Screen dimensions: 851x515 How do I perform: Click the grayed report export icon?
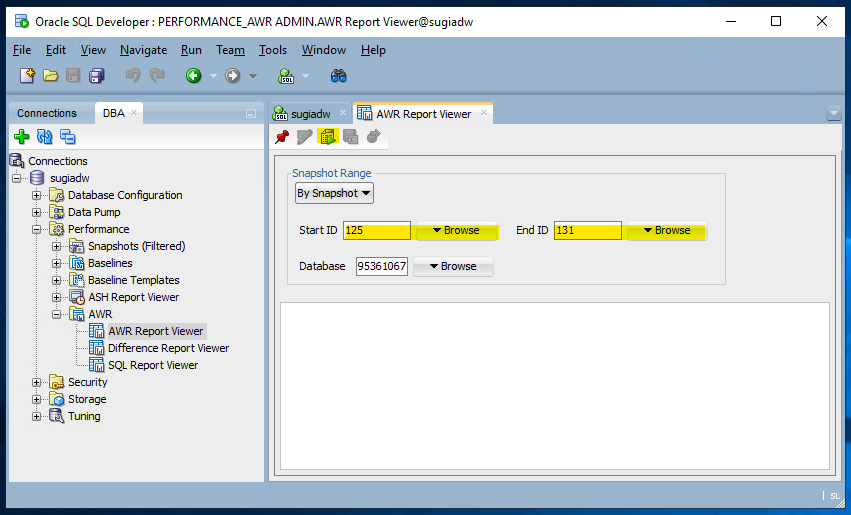pyautogui.click(x=351, y=137)
